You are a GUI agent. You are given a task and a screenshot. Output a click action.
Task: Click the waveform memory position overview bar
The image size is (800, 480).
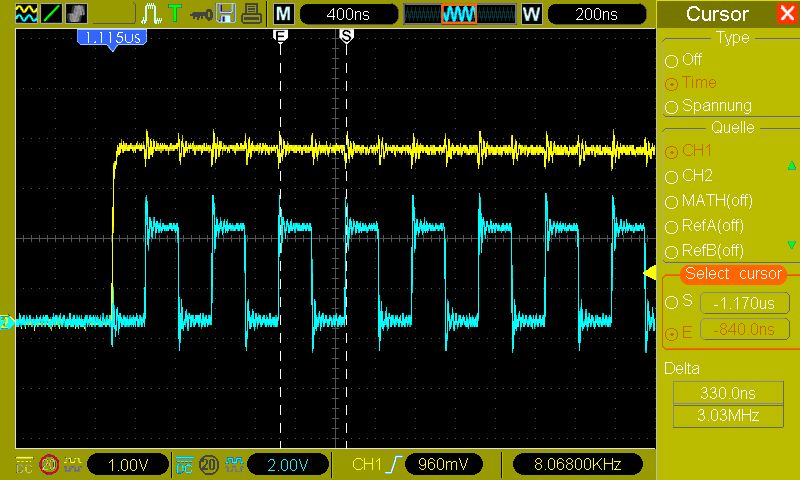coord(459,14)
